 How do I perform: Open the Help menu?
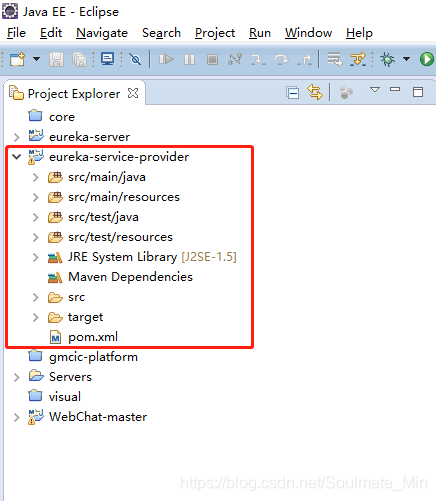359,33
